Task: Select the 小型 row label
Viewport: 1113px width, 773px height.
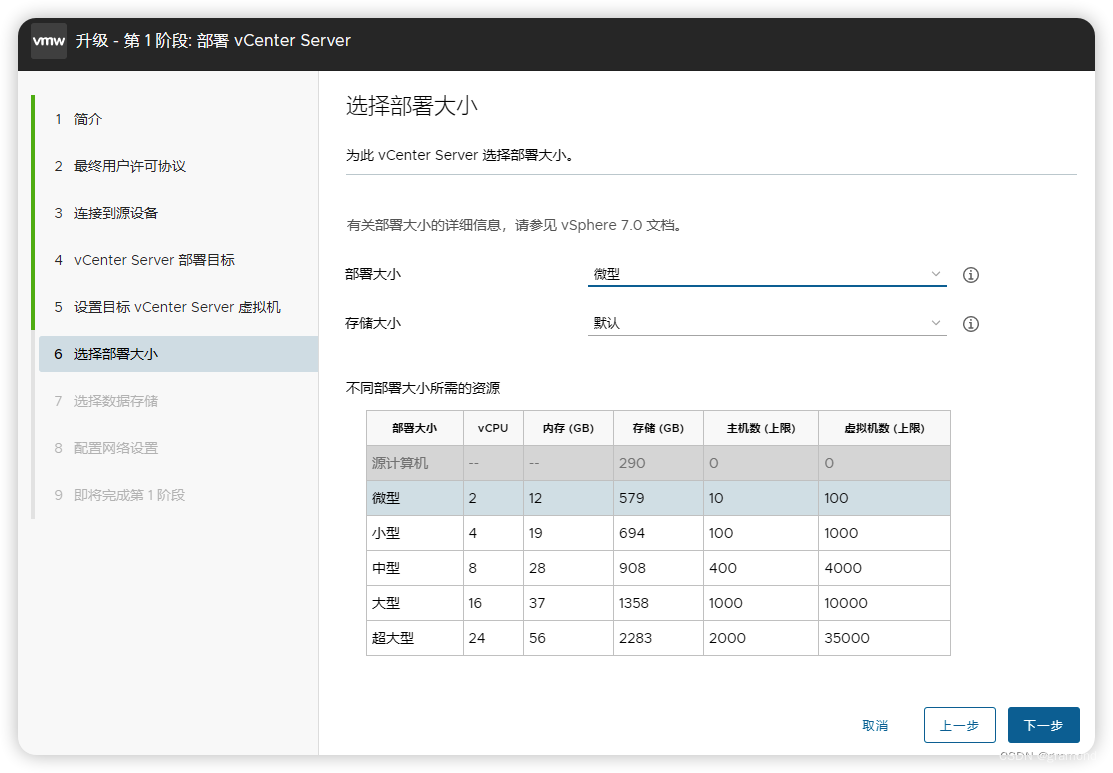Action: 385,533
